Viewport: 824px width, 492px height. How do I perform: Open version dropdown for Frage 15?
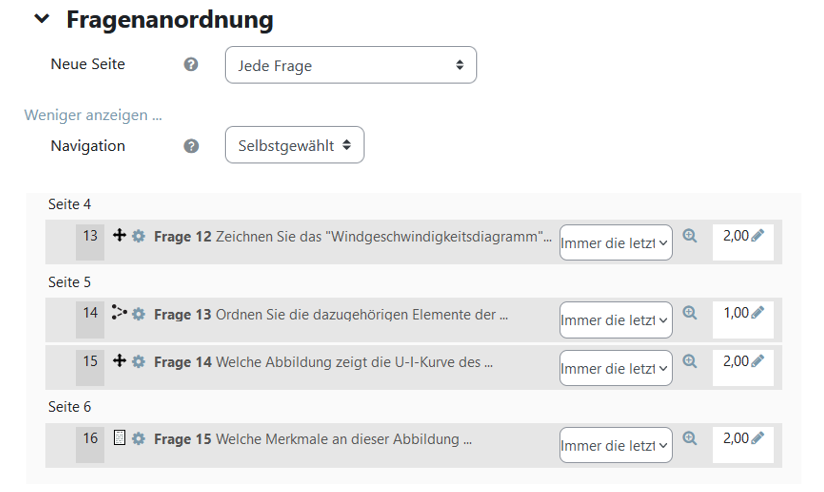(x=616, y=445)
